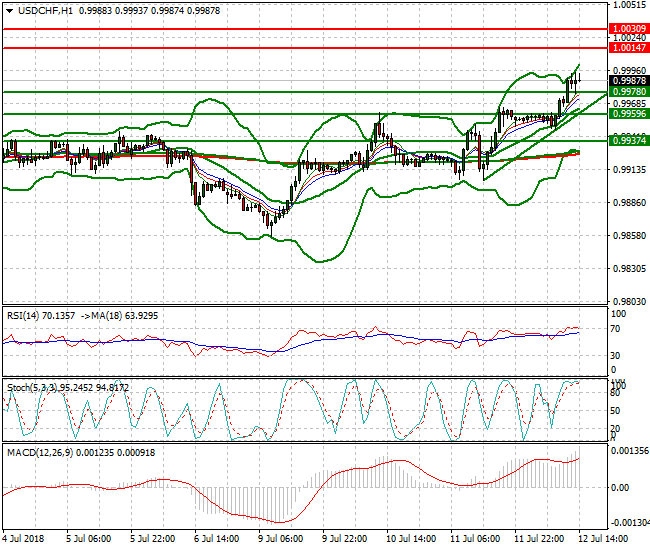Click the 0.98860 price scale value
This screenshot has width=650, height=550.
point(629,203)
